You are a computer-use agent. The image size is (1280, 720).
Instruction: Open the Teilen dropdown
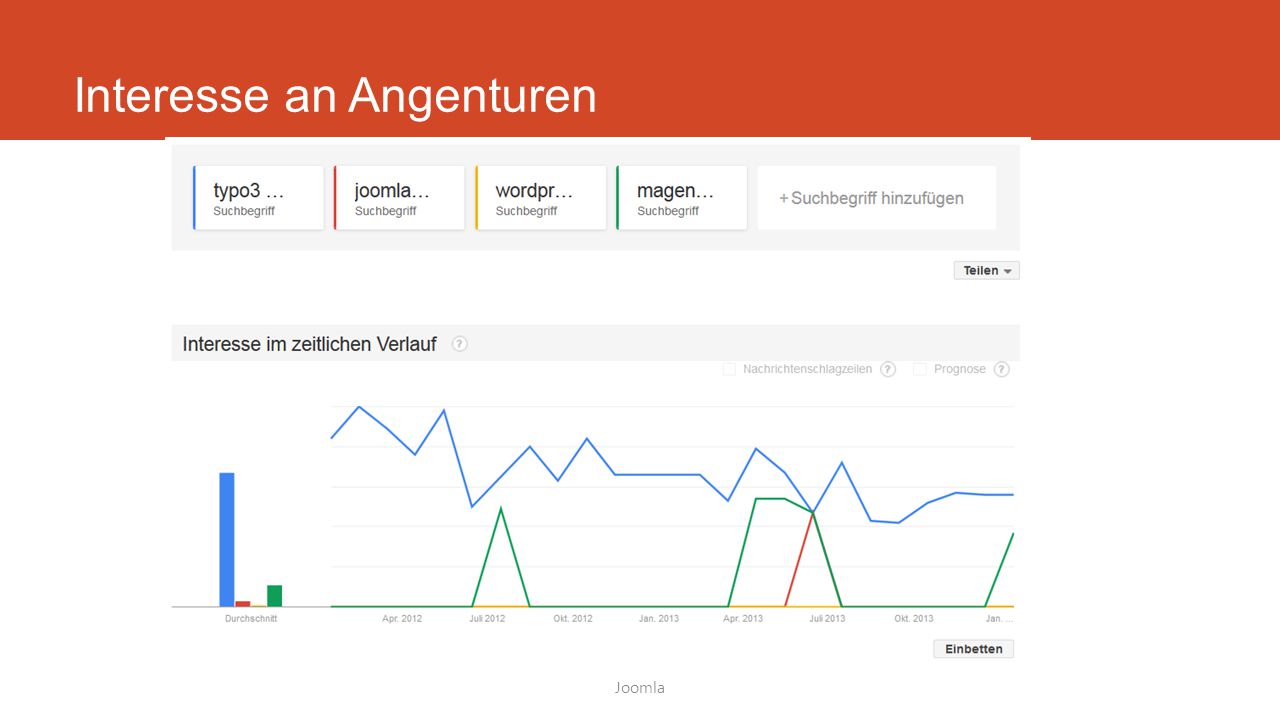[987, 271]
